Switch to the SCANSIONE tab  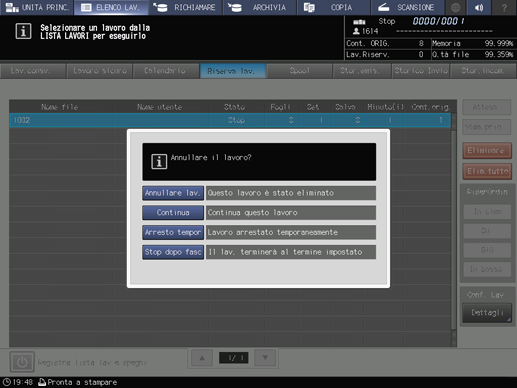[x=407, y=7]
